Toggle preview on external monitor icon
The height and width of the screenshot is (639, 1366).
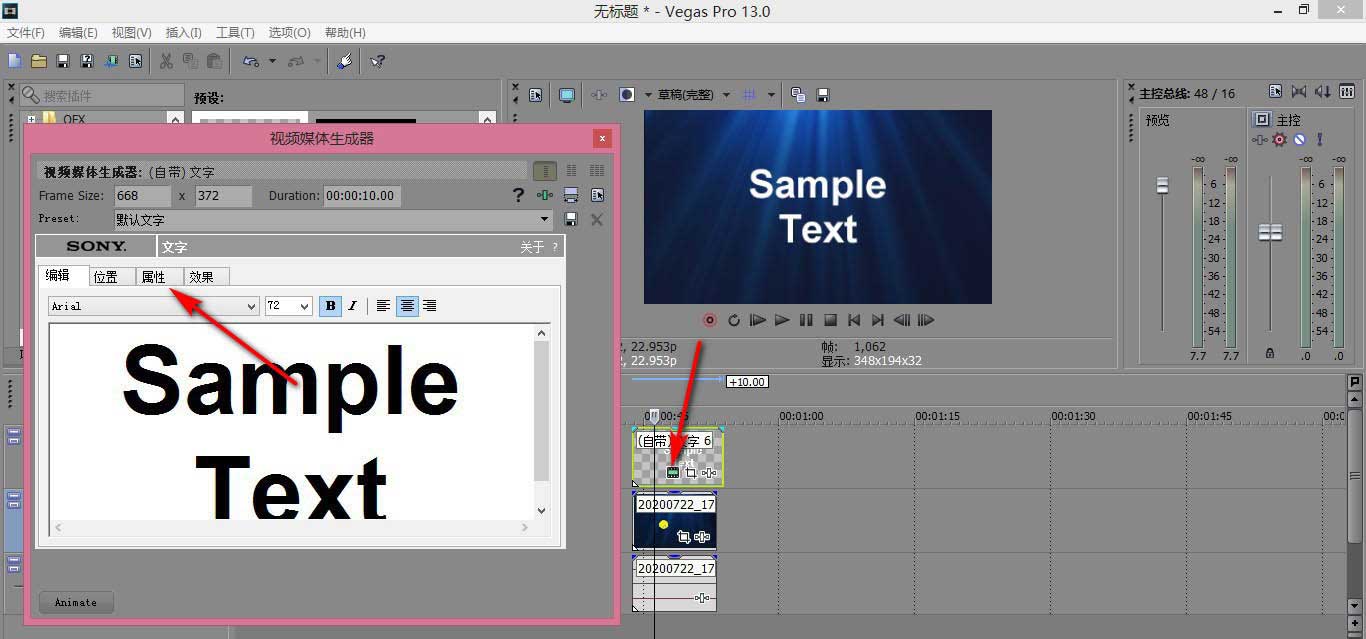point(567,95)
